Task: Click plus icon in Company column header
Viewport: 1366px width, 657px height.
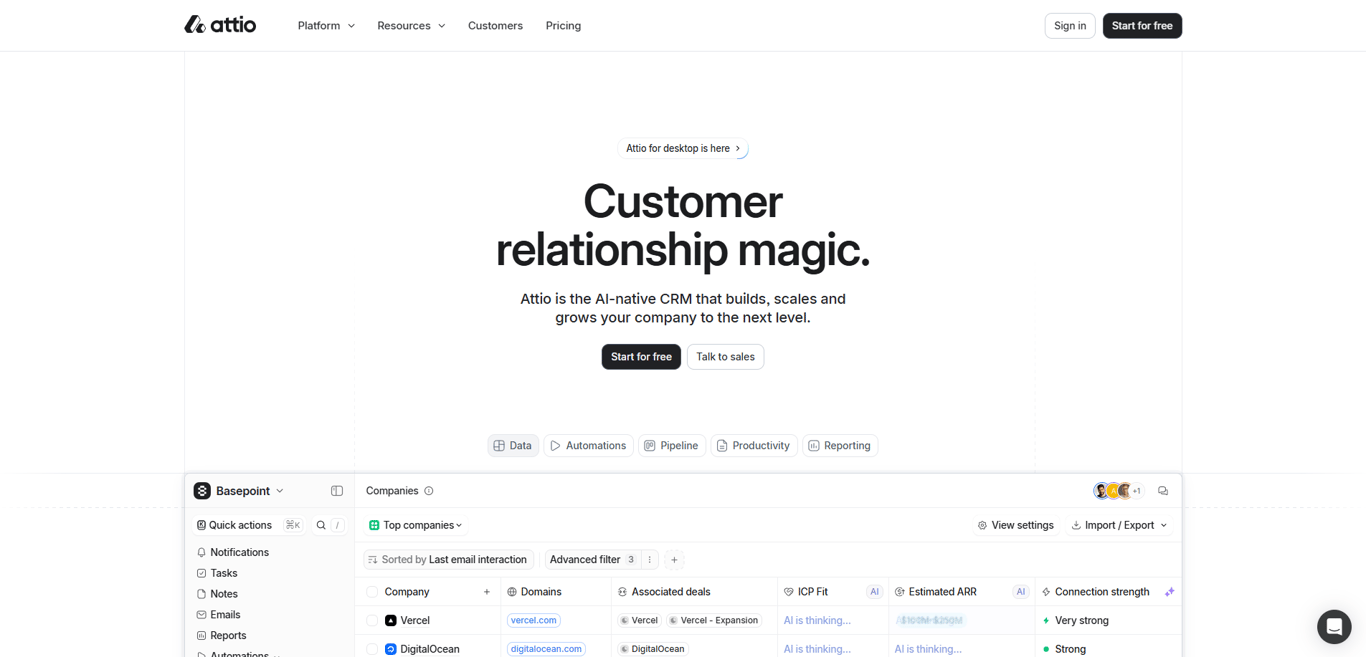Action: pyautogui.click(x=487, y=592)
